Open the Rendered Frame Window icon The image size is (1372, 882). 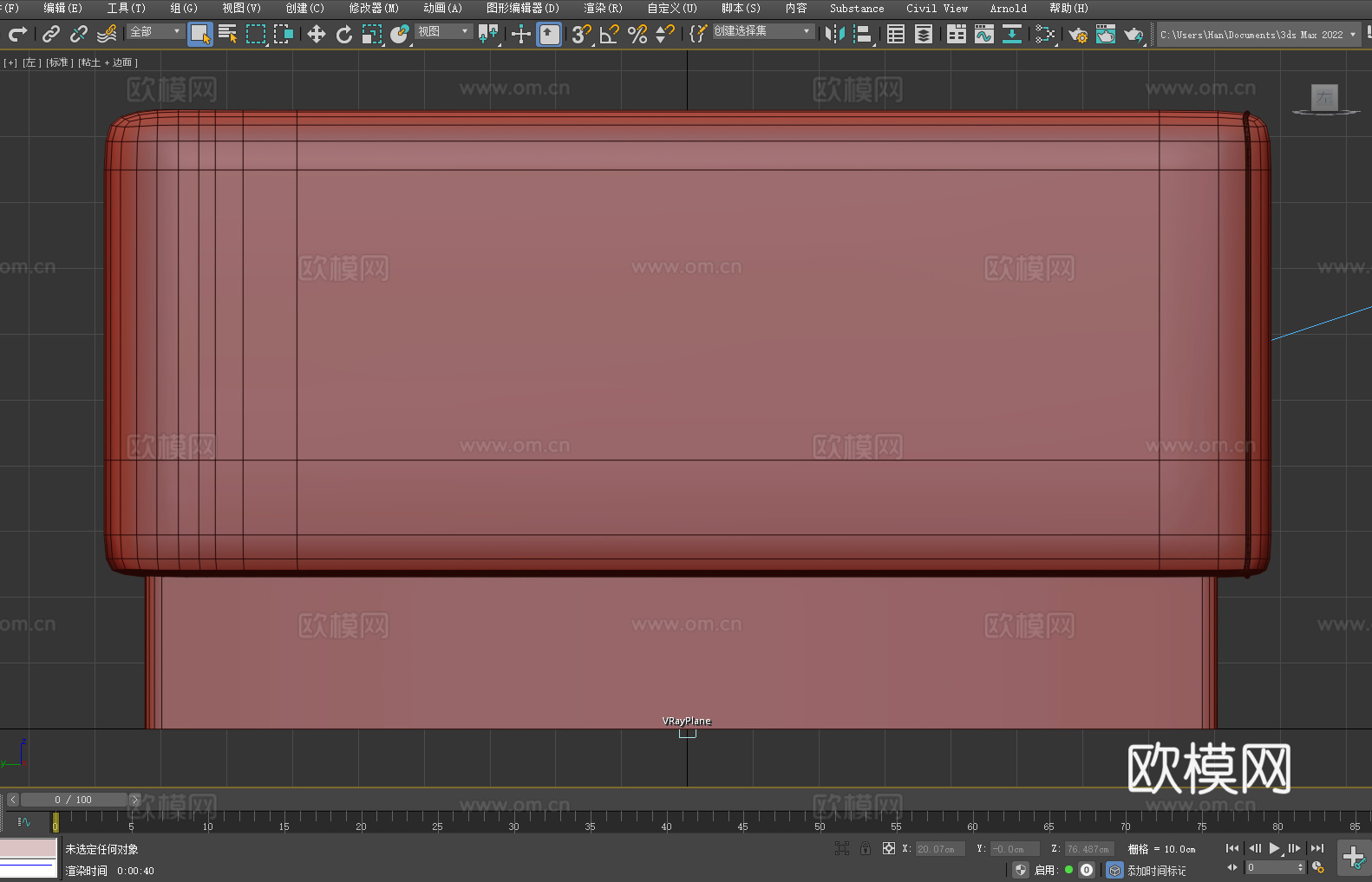pyautogui.click(x=1106, y=34)
